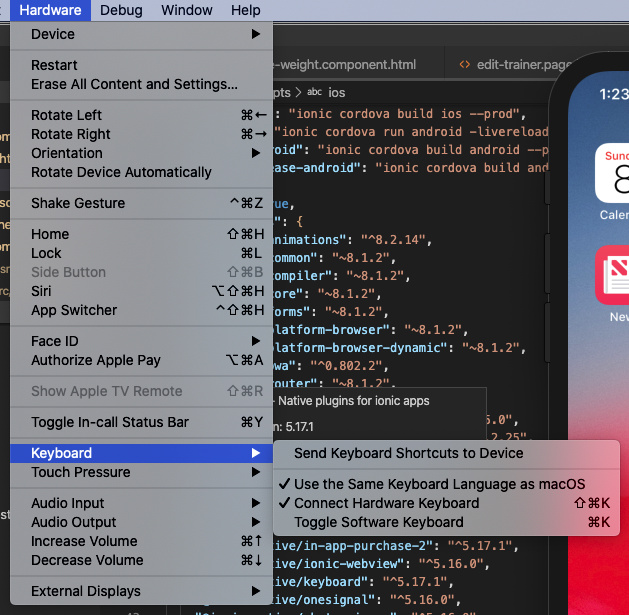Click the html file icon on edit-trainer tab
This screenshot has width=629, height=615.
point(465,65)
